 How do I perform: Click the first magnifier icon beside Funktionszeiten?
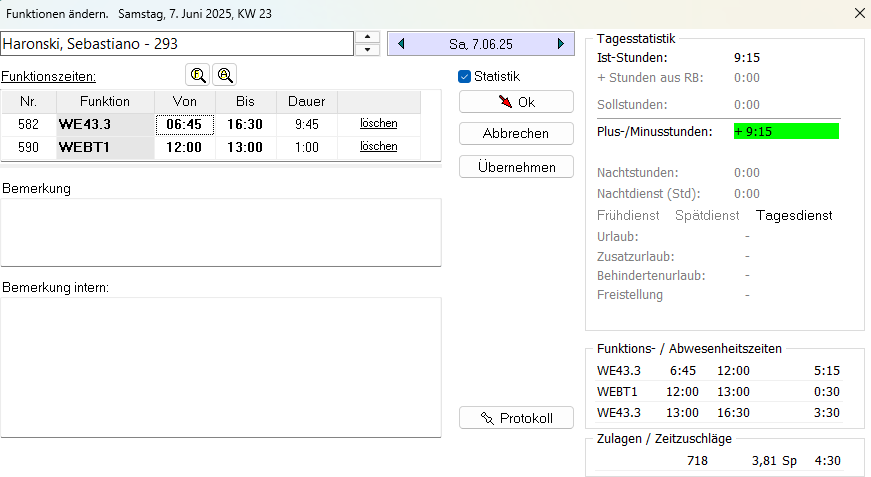(198, 75)
